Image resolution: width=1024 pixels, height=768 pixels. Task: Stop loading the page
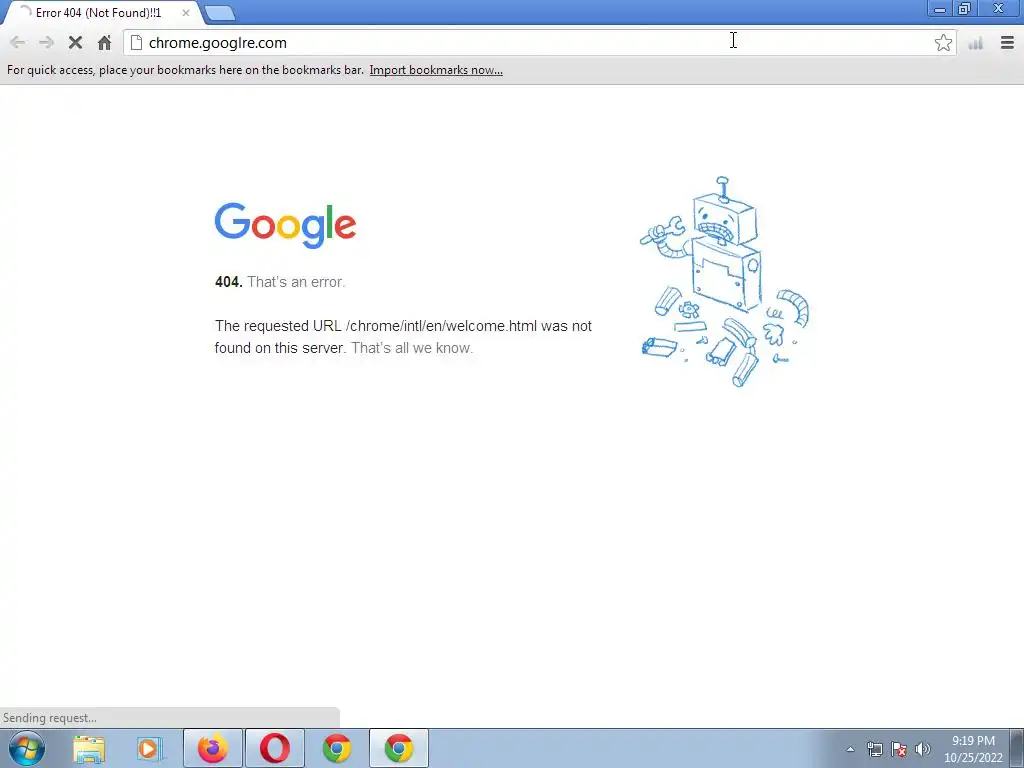click(x=75, y=43)
